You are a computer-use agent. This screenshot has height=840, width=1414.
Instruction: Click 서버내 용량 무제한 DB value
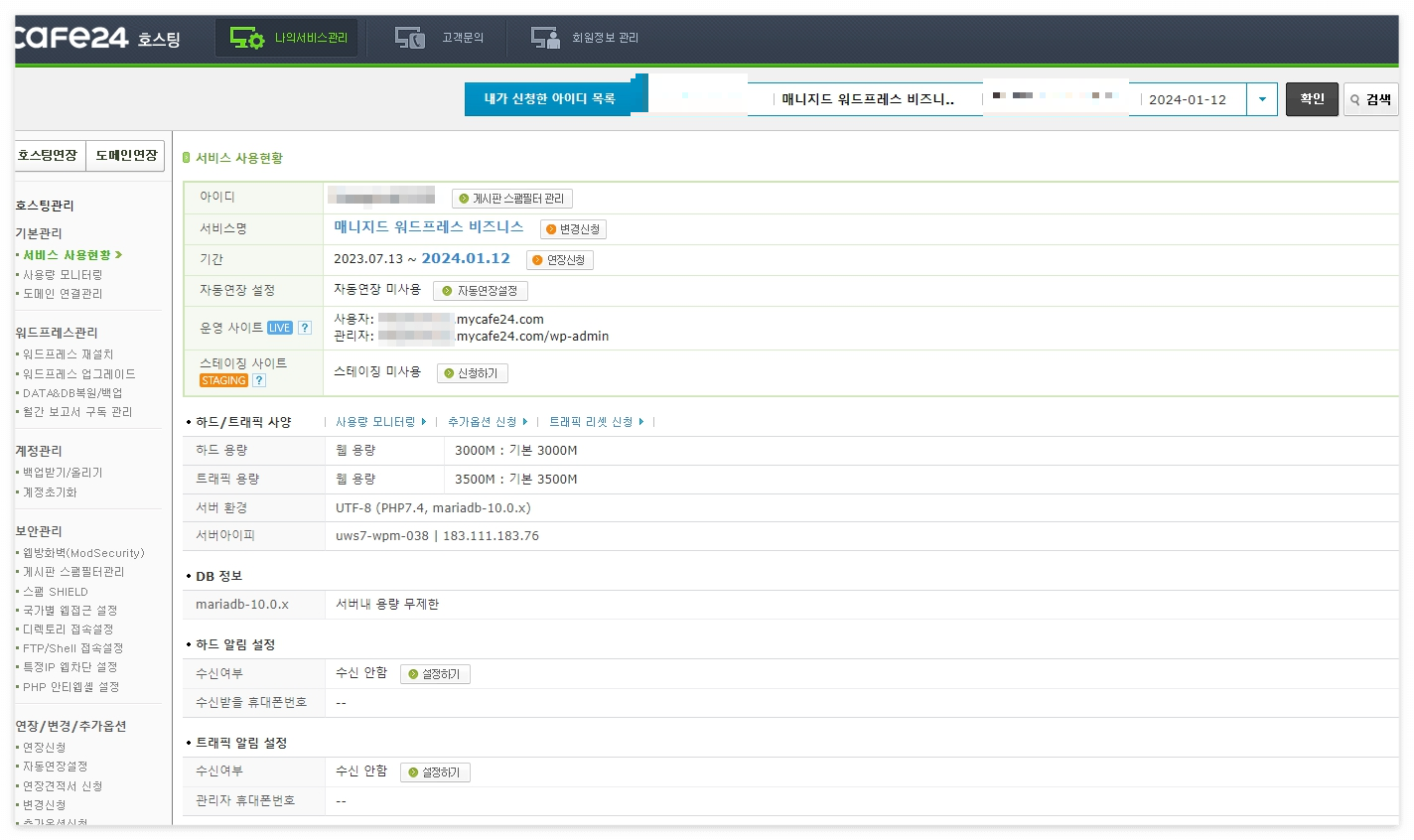pos(387,605)
